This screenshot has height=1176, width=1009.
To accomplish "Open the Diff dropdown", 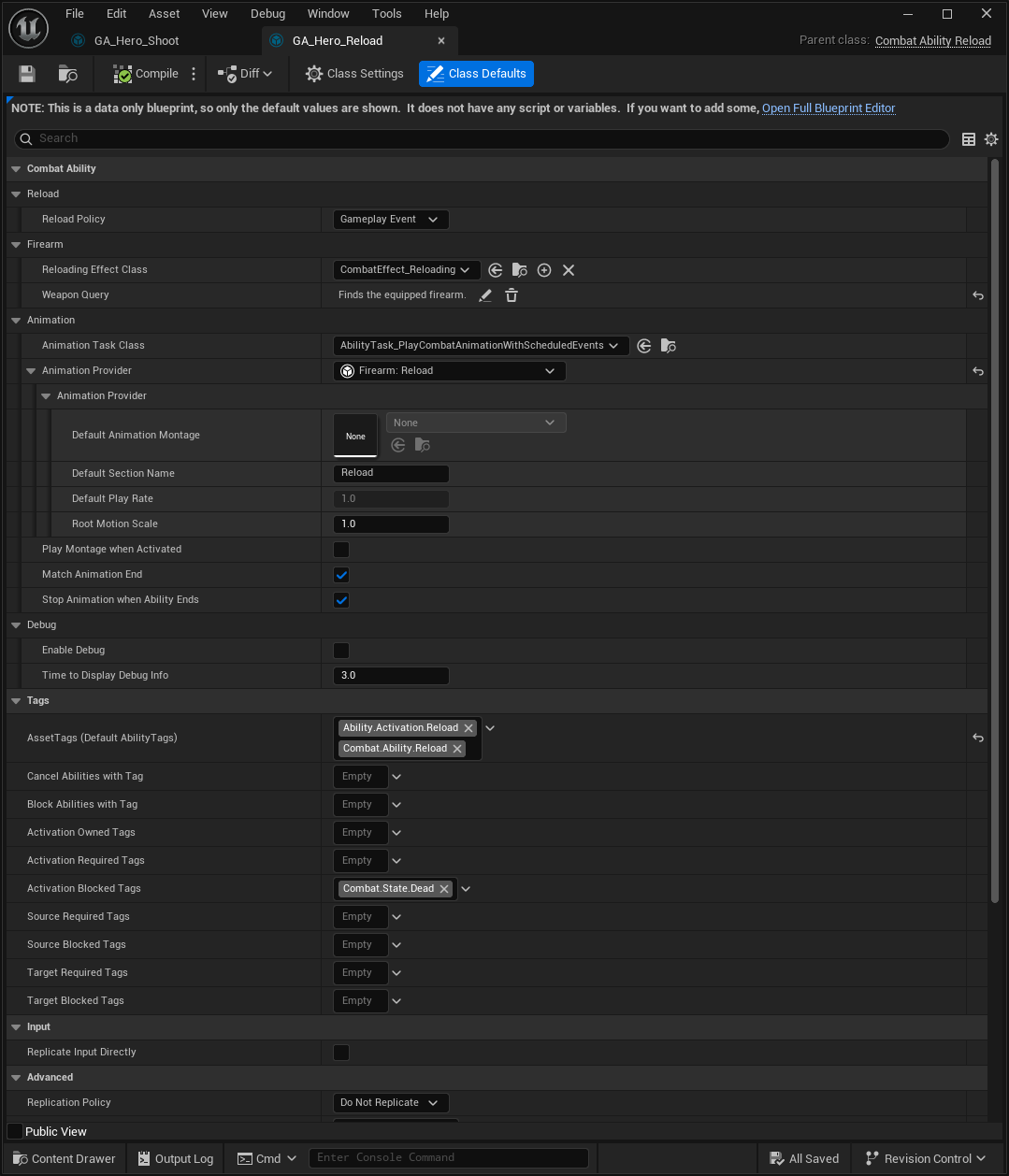I will (245, 74).
